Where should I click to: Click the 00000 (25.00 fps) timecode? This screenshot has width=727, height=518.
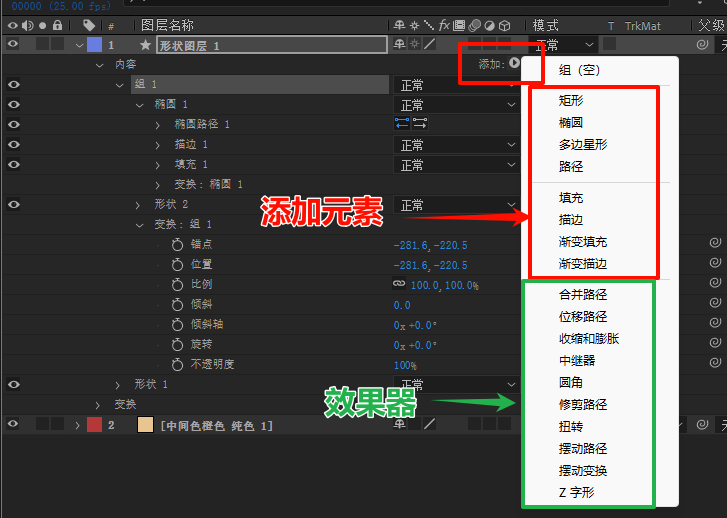click(61, 6)
